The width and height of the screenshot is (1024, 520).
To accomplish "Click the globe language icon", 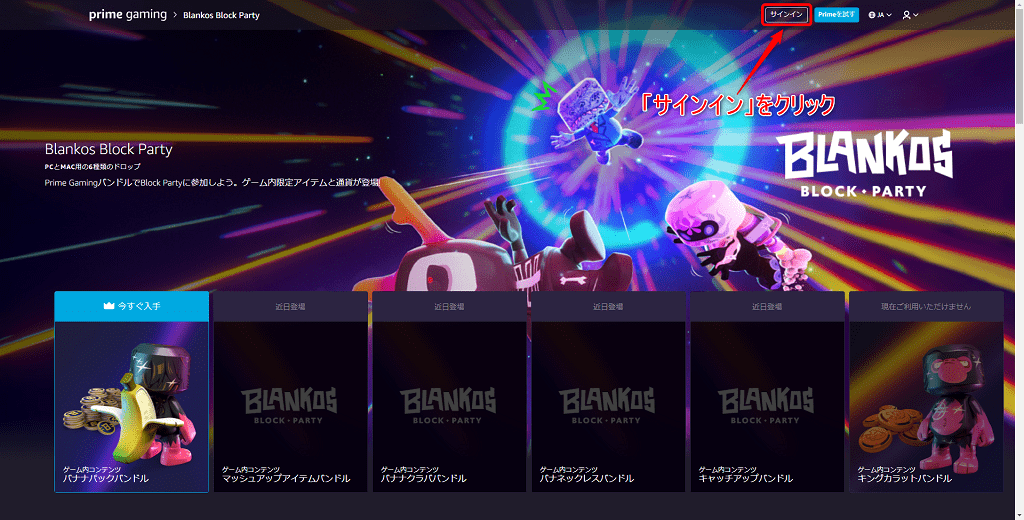I will 872,14.
